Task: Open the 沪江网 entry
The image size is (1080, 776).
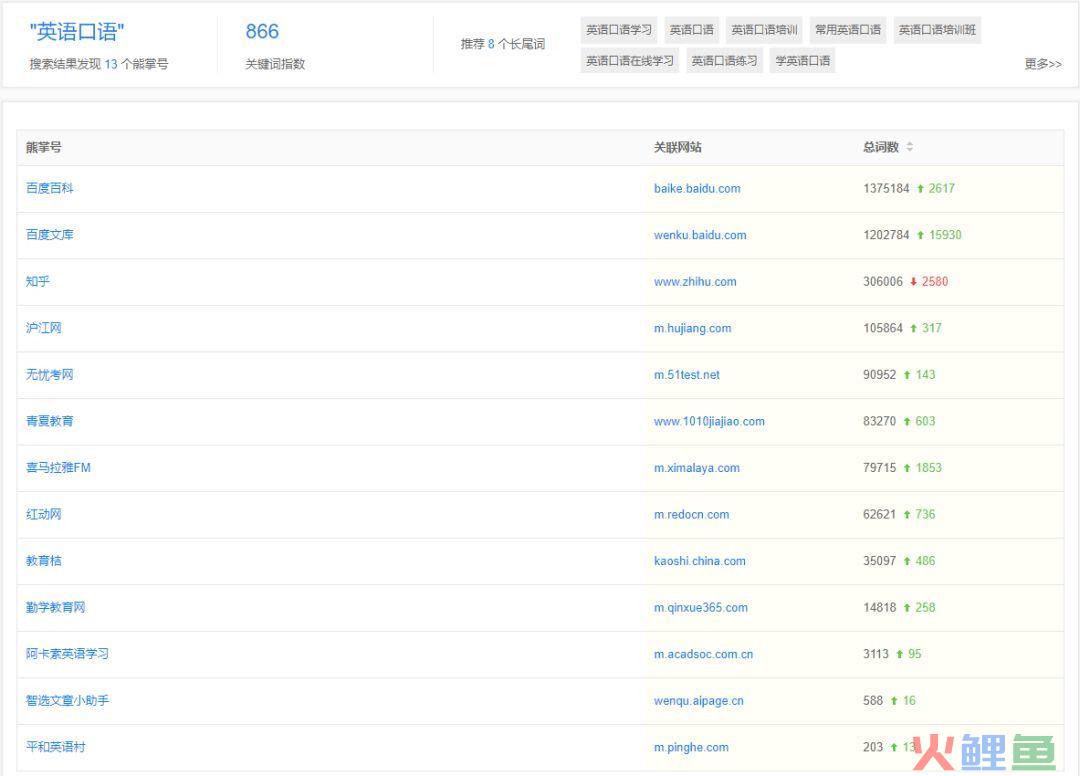Action: (x=43, y=328)
